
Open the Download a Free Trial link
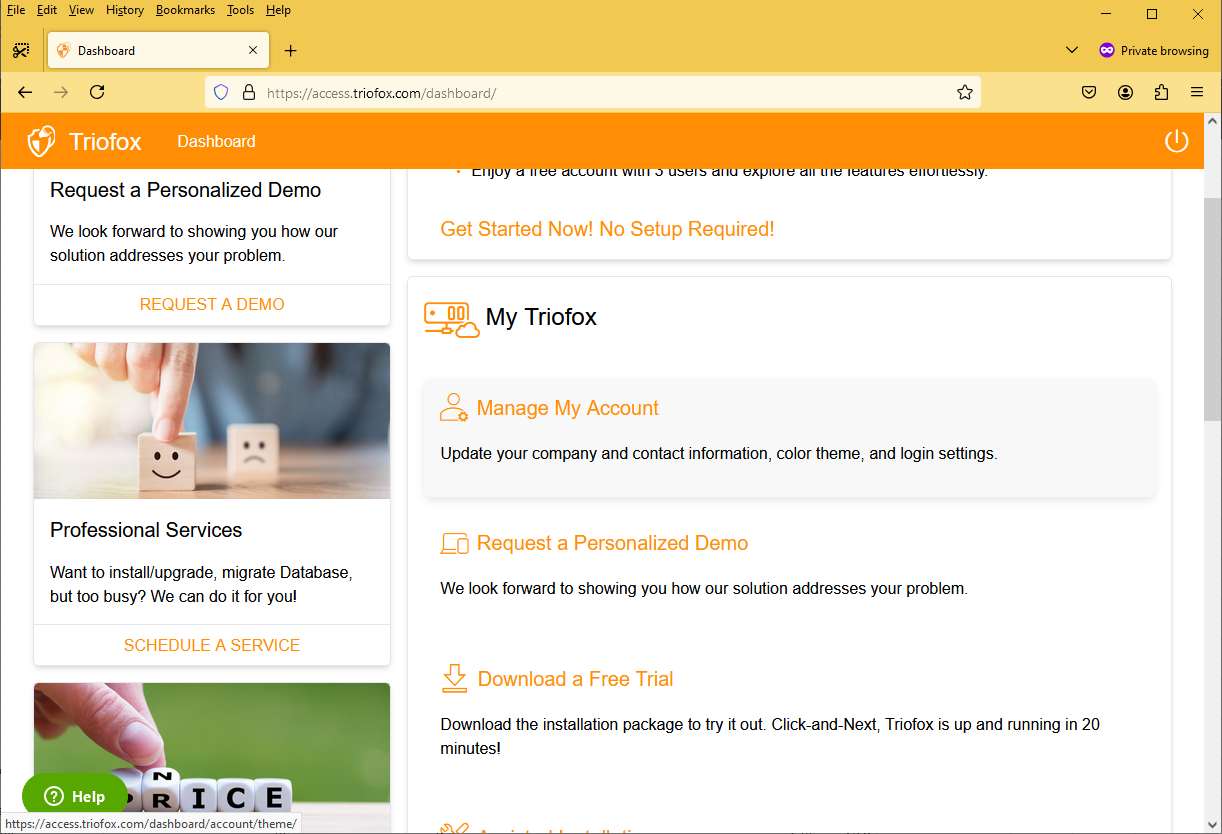point(575,679)
